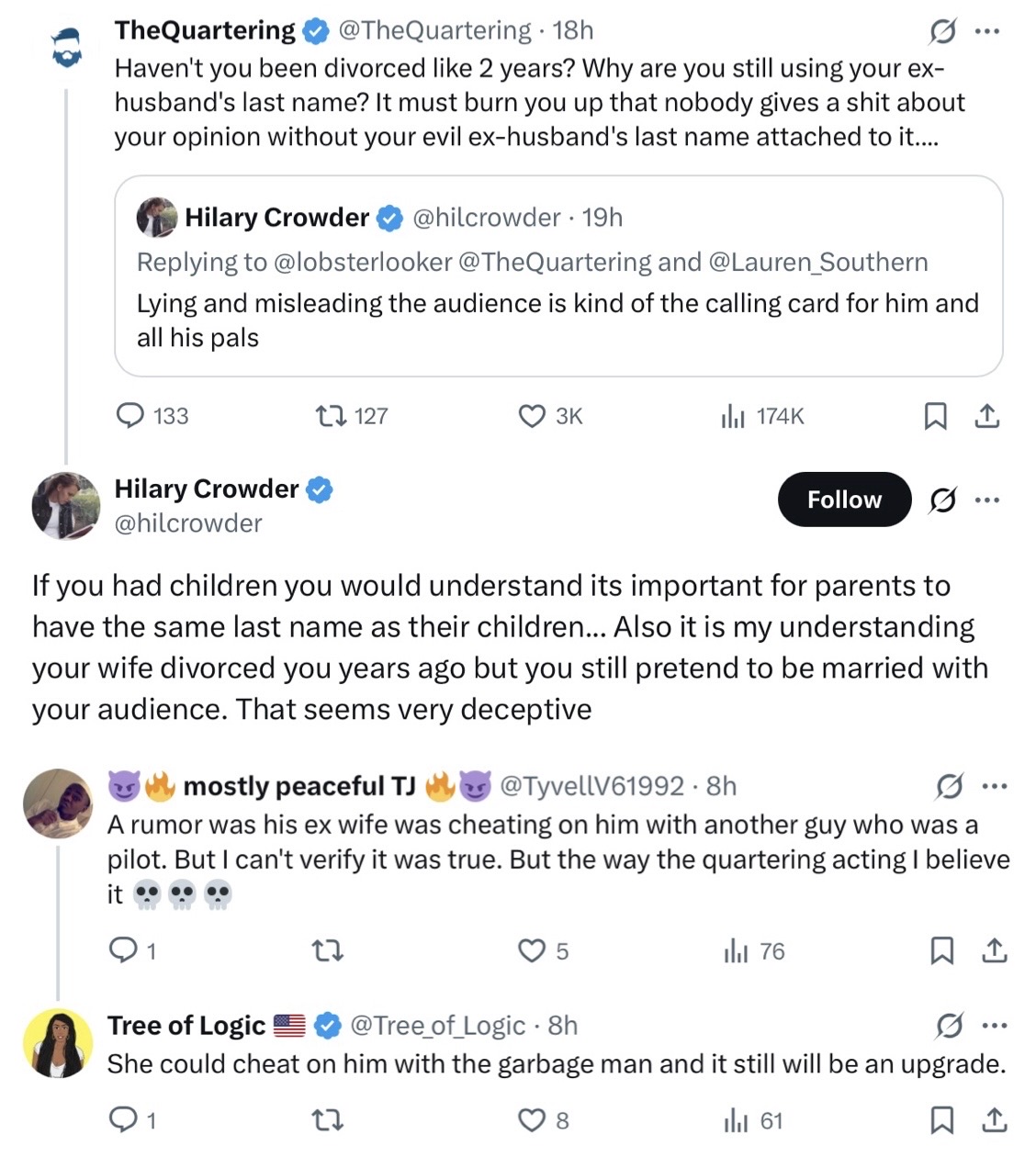View Hilary Crowder's profile picture
This screenshot has width=1036, height=1157.
coord(65,505)
